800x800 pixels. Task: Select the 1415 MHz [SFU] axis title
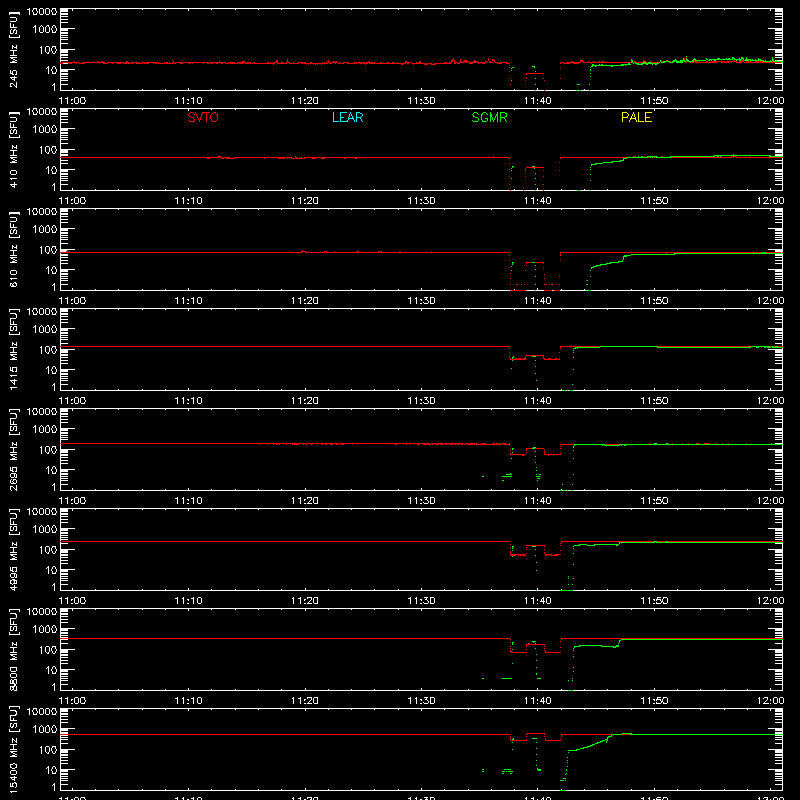point(14,349)
